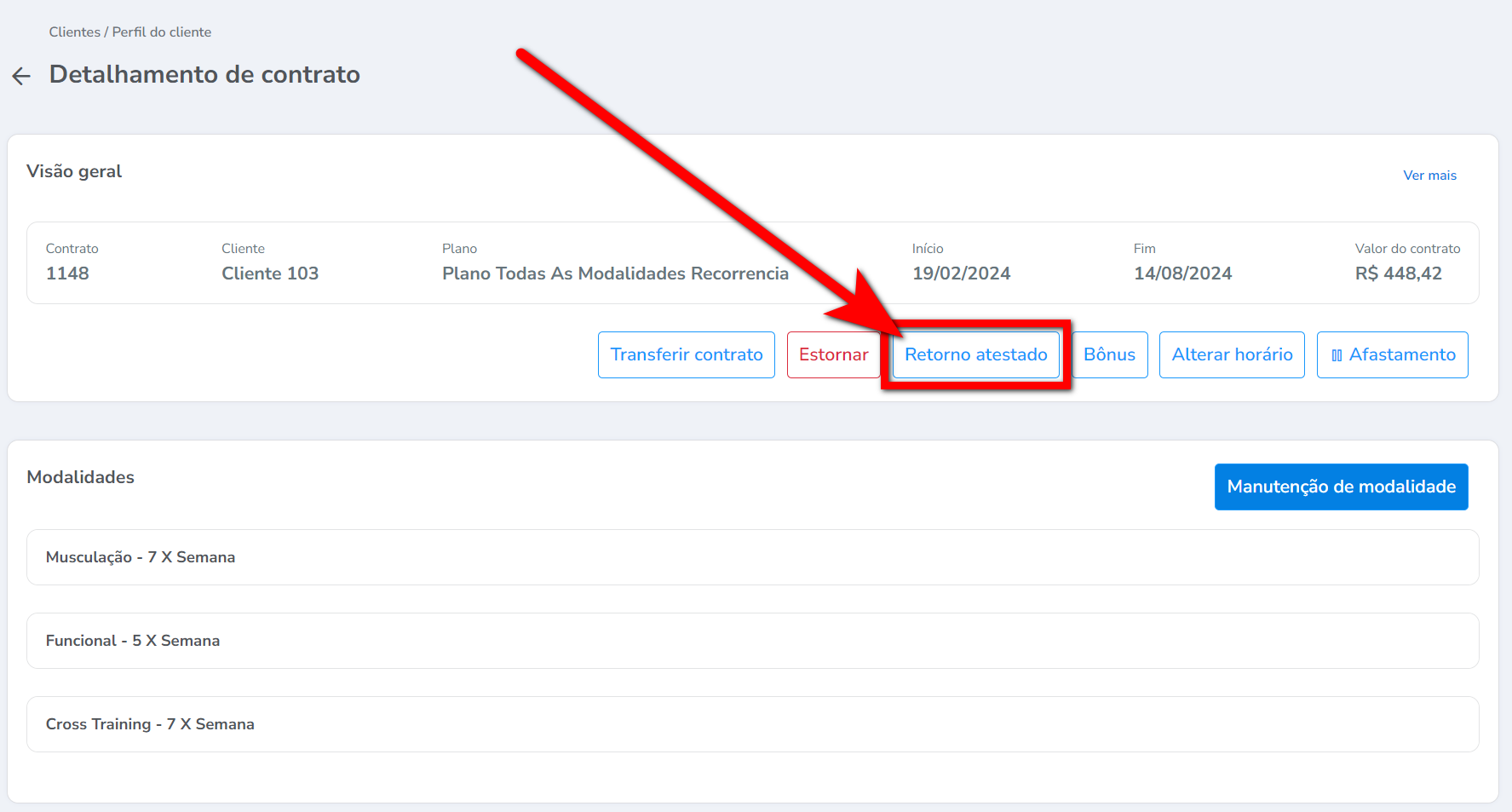Image resolution: width=1512 pixels, height=812 pixels.
Task: Click the Alterar horário button
Action: pos(1231,354)
